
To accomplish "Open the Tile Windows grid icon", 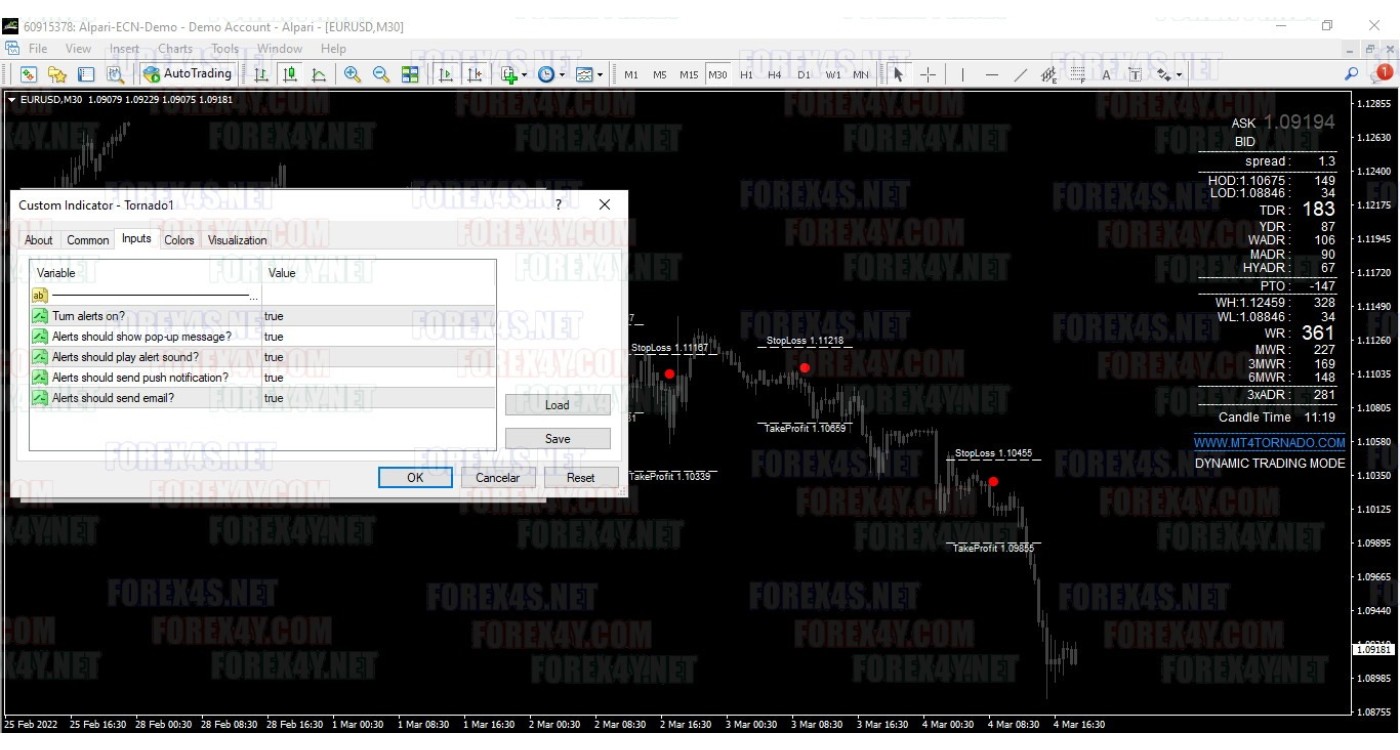I will click(410, 74).
